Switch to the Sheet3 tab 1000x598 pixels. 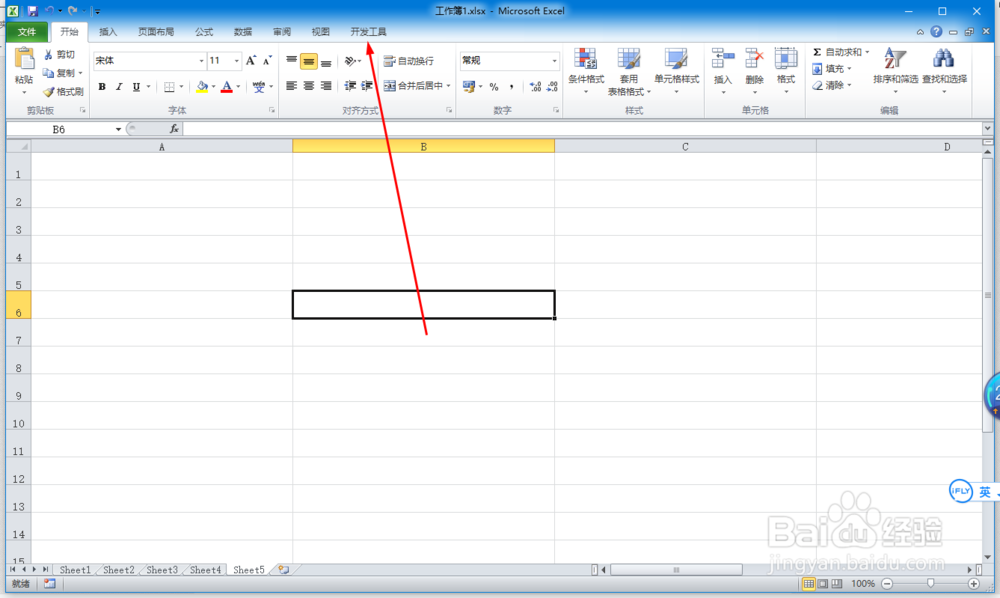point(162,570)
